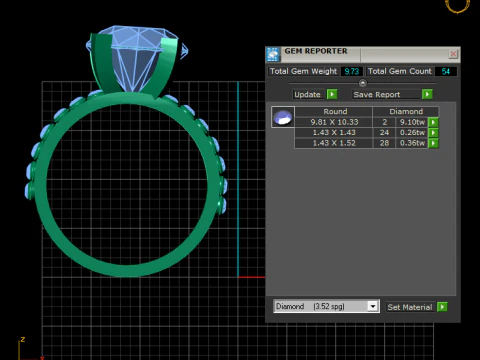This screenshot has width=480, height=360.
Task: Click green arrow for 0.36tw row
Action: click(433, 143)
